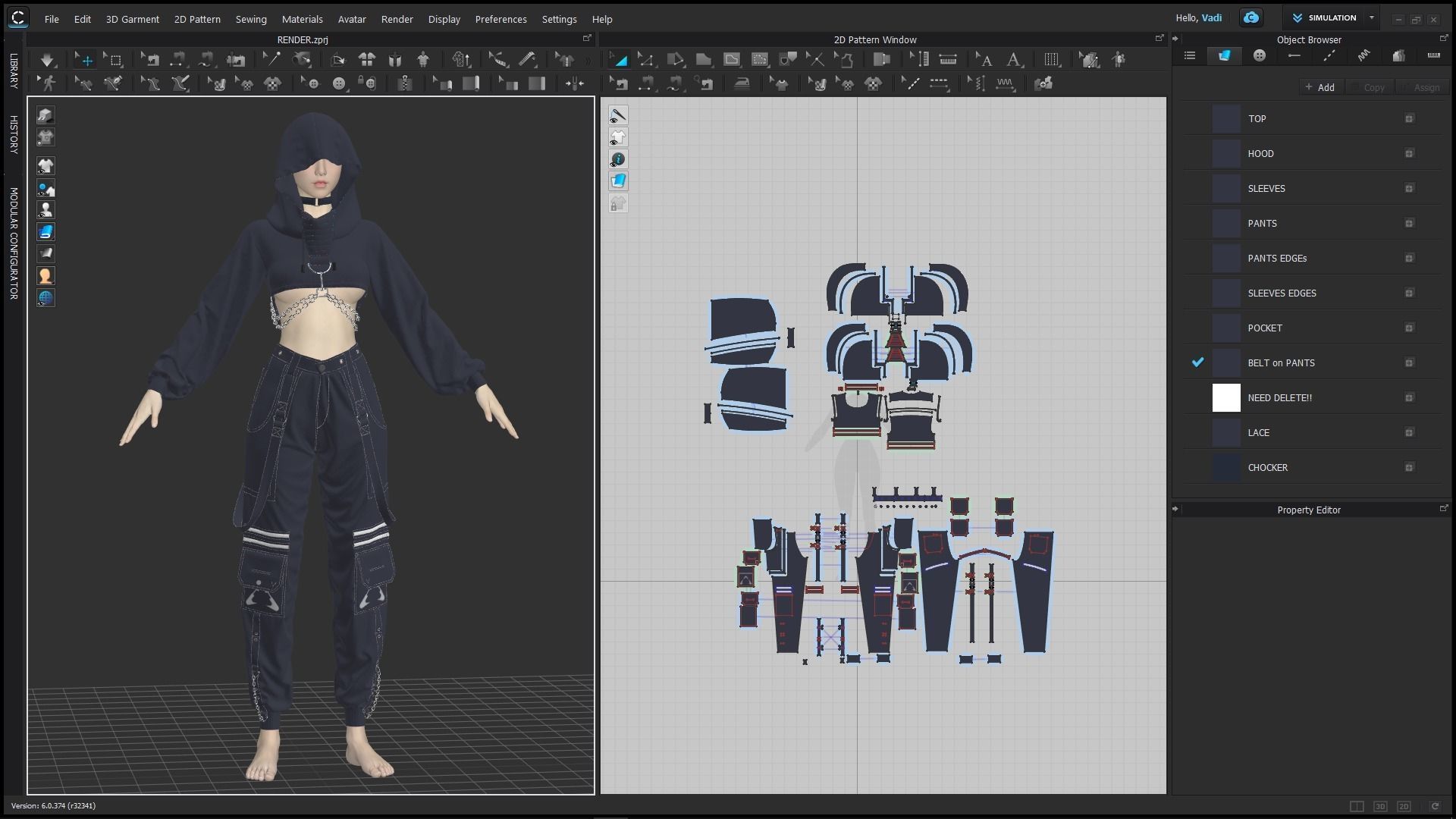Expand the TOP fabric row options
The width and height of the screenshot is (1456, 819).
[x=1409, y=118]
